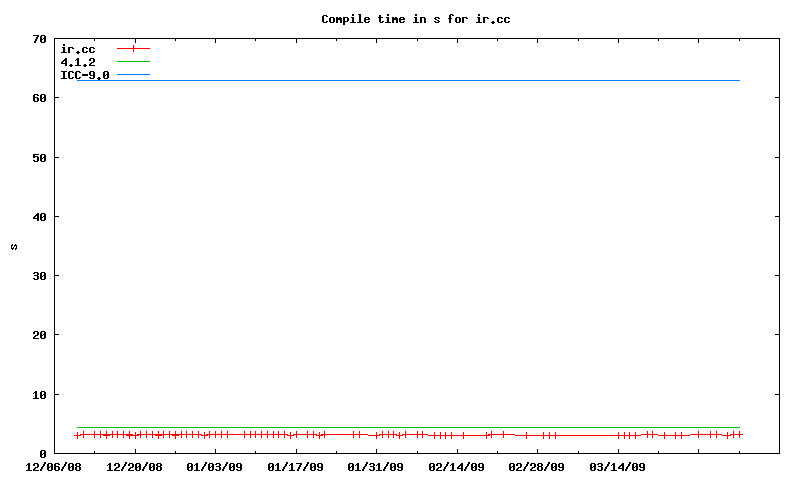Select the ICC-9.0 legend label

click(x=85, y=75)
